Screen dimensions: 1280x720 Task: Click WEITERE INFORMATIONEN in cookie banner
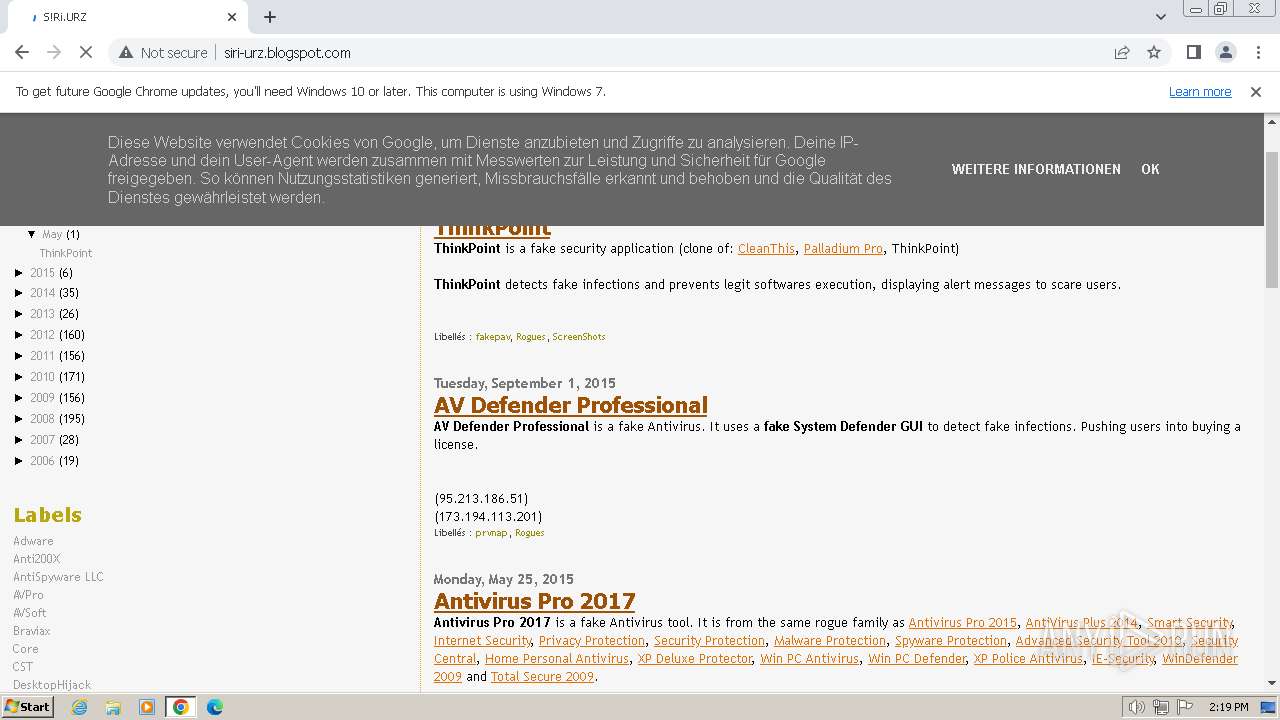click(1036, 169)
